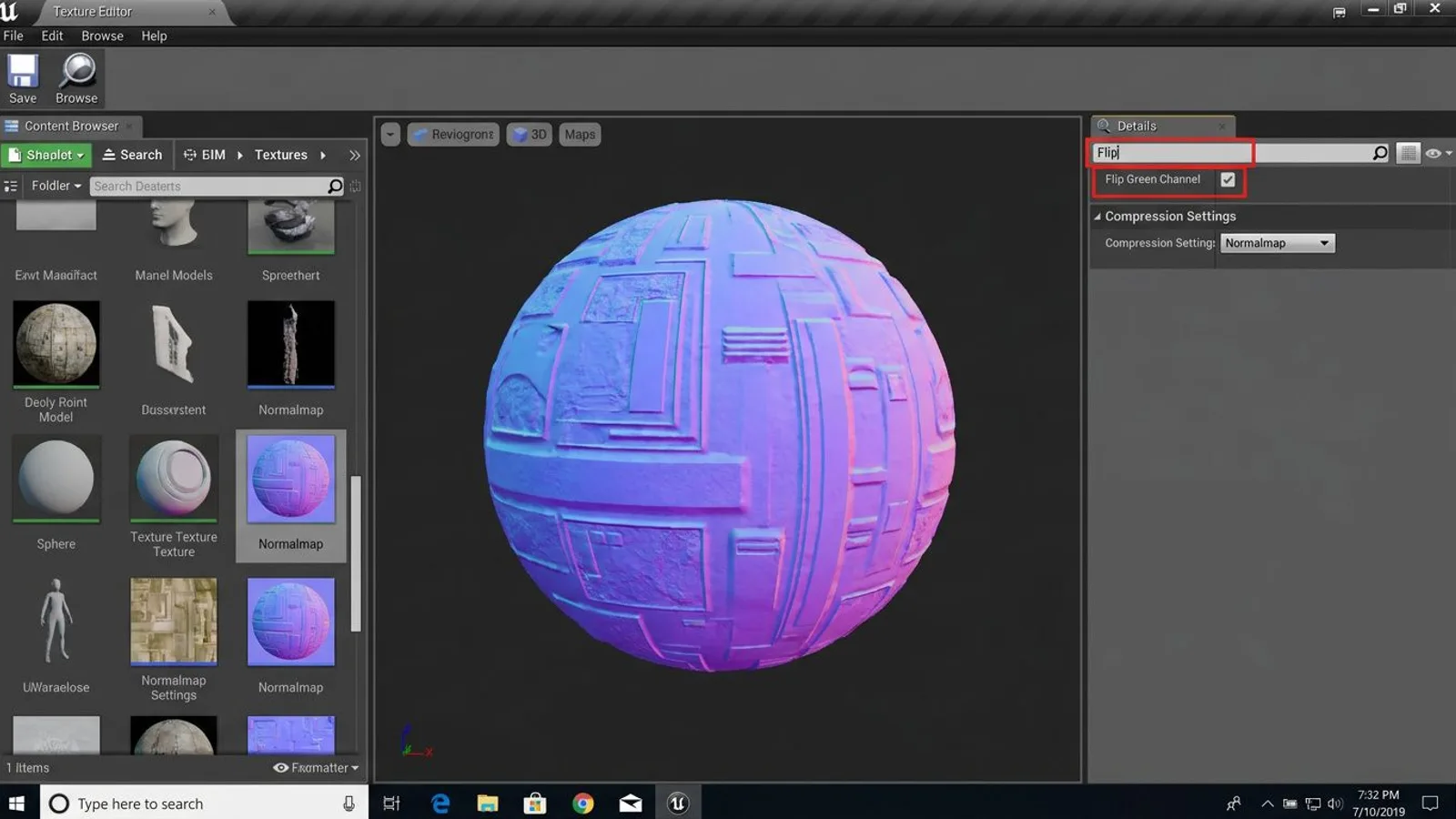The width and height of the screenshot is (1456, 819).
Task: Open the File menu
Action: click(14, 36)
